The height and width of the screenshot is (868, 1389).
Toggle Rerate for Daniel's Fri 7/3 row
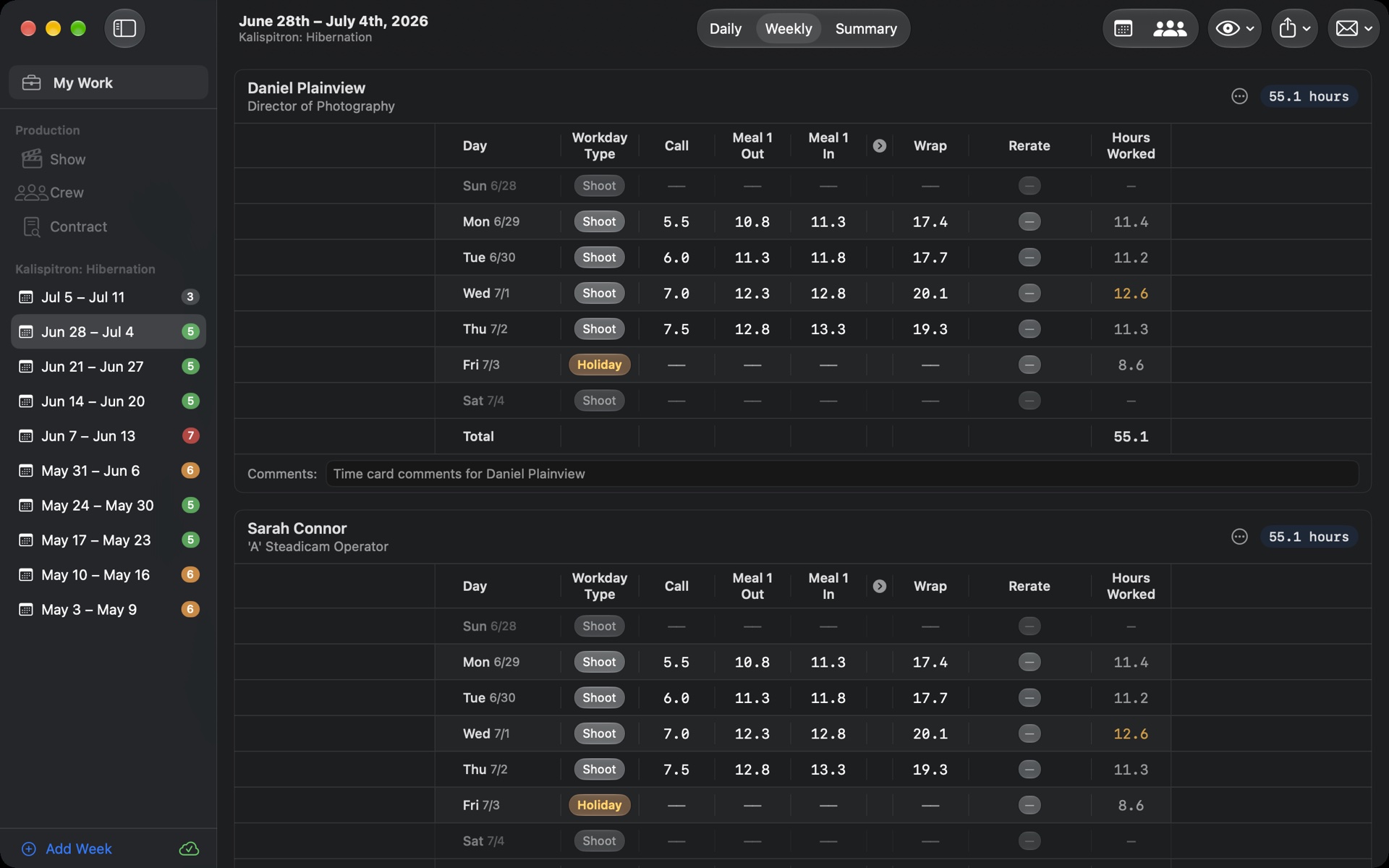1029,365
